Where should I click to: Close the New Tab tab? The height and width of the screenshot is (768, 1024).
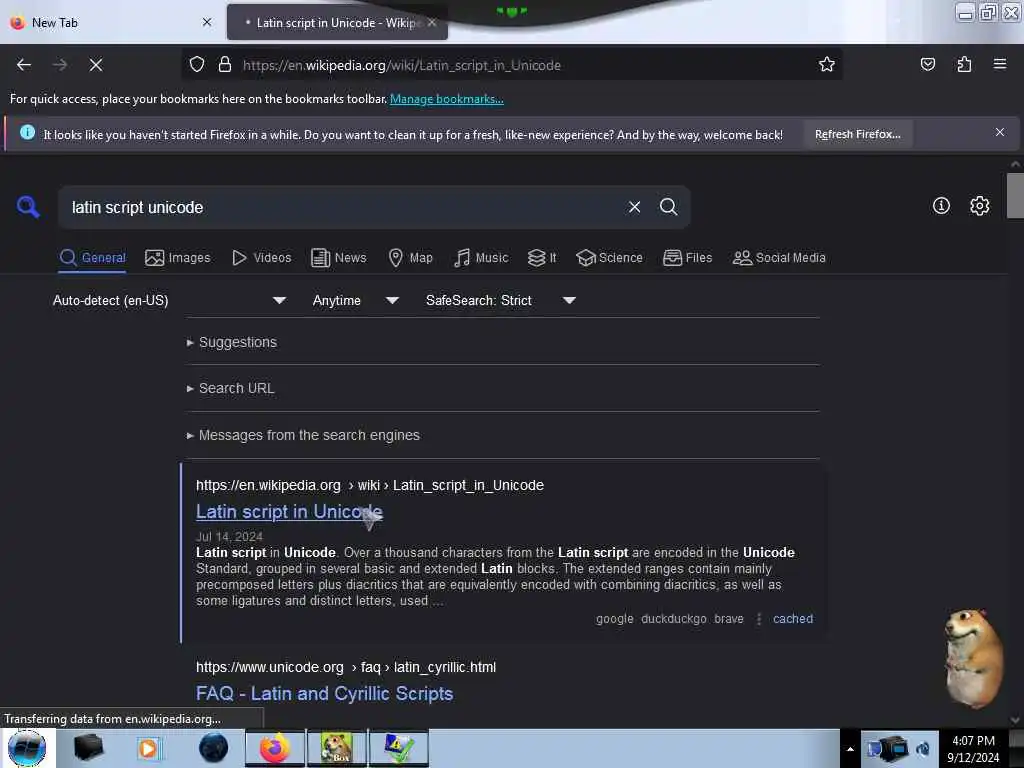[206, 22]
